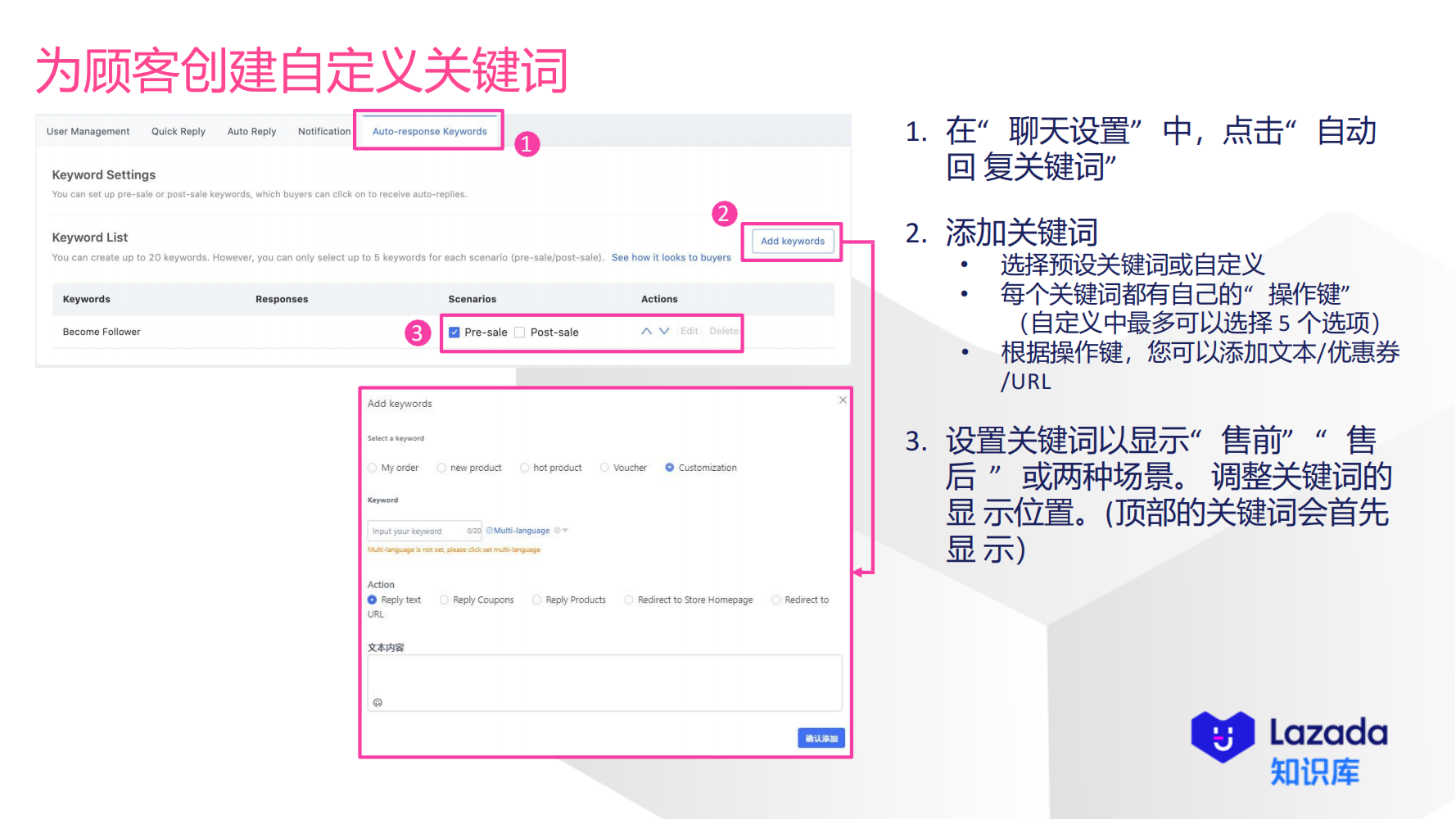Select the Voucher keyword option
The height and width of the screenshot is (819, 1456).
pos(606,467)
